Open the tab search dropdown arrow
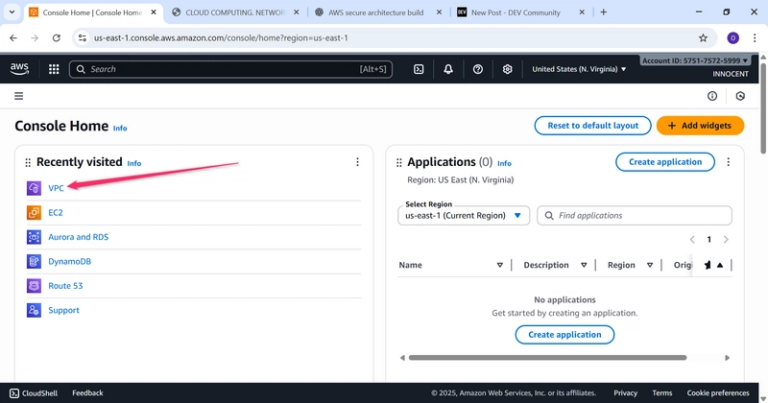The height and width of the screenshot is (403, 768). point(12,12)
